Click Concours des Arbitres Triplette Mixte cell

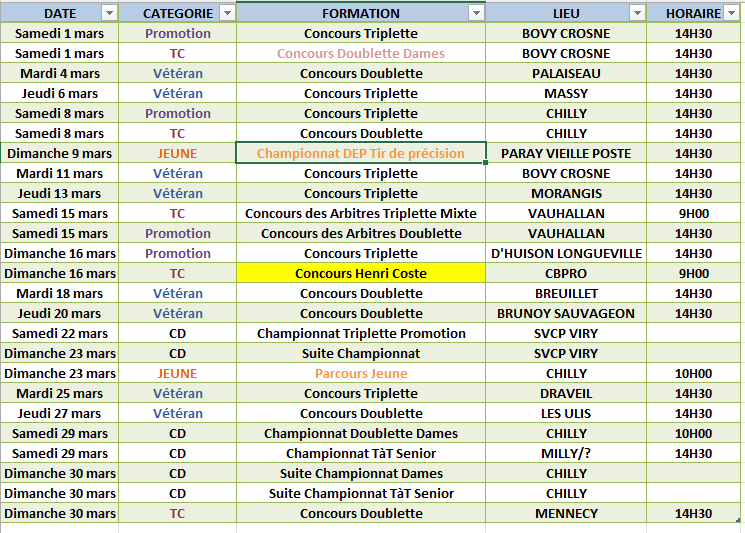(361, 213)
